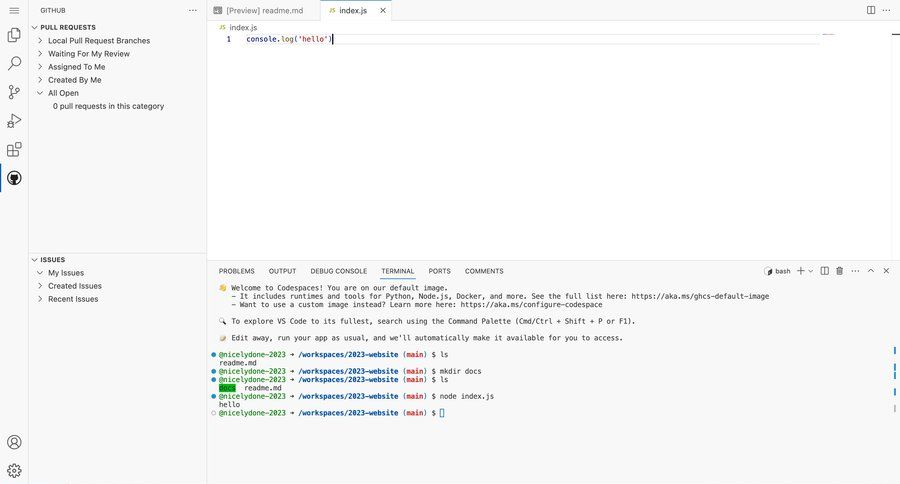Click the 'hello' output line in terminal
Image resolution: width=900 pixels, height=484 pixels.
[230, 405]
